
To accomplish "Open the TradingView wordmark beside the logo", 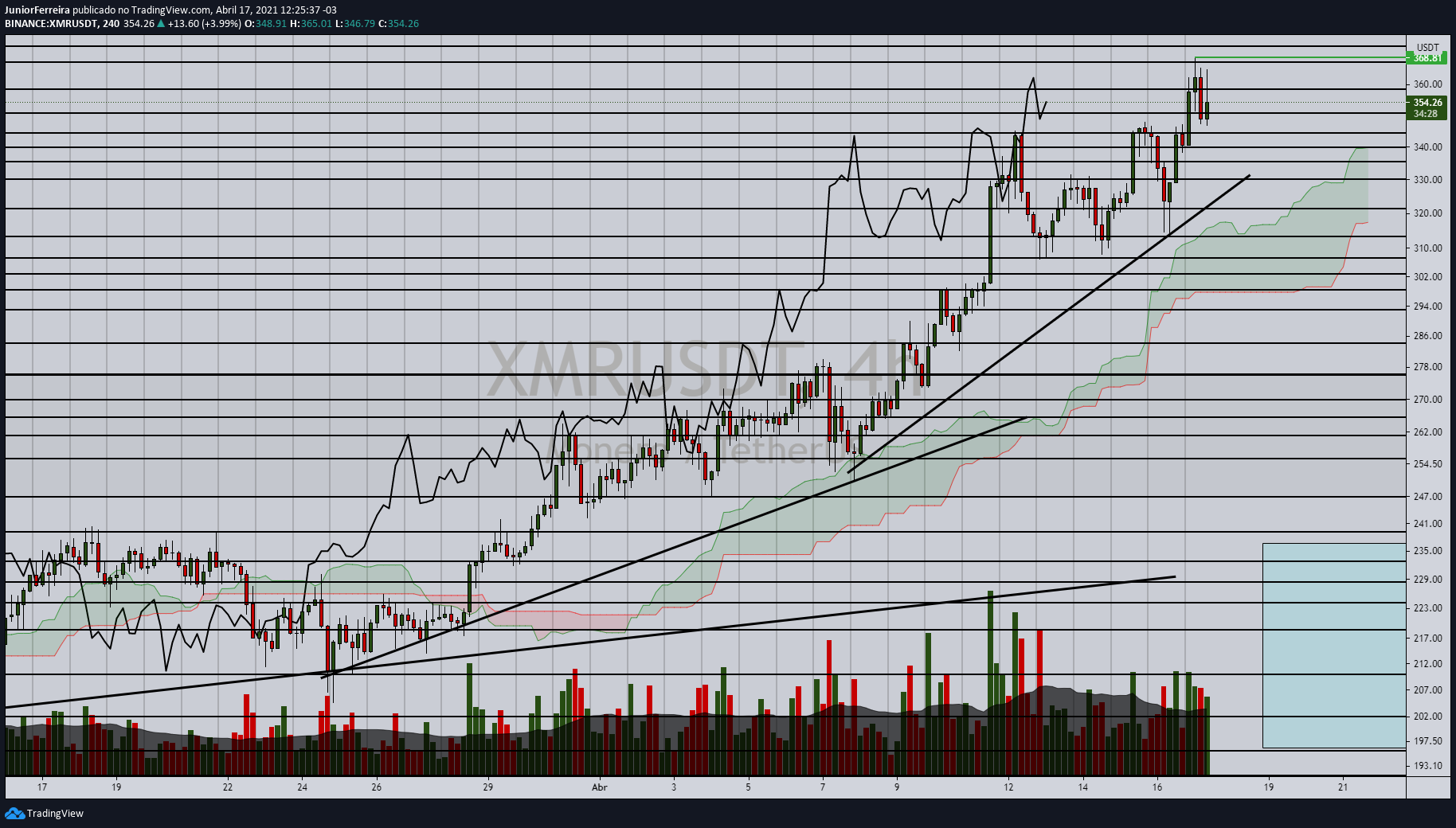I will [55, 813].
